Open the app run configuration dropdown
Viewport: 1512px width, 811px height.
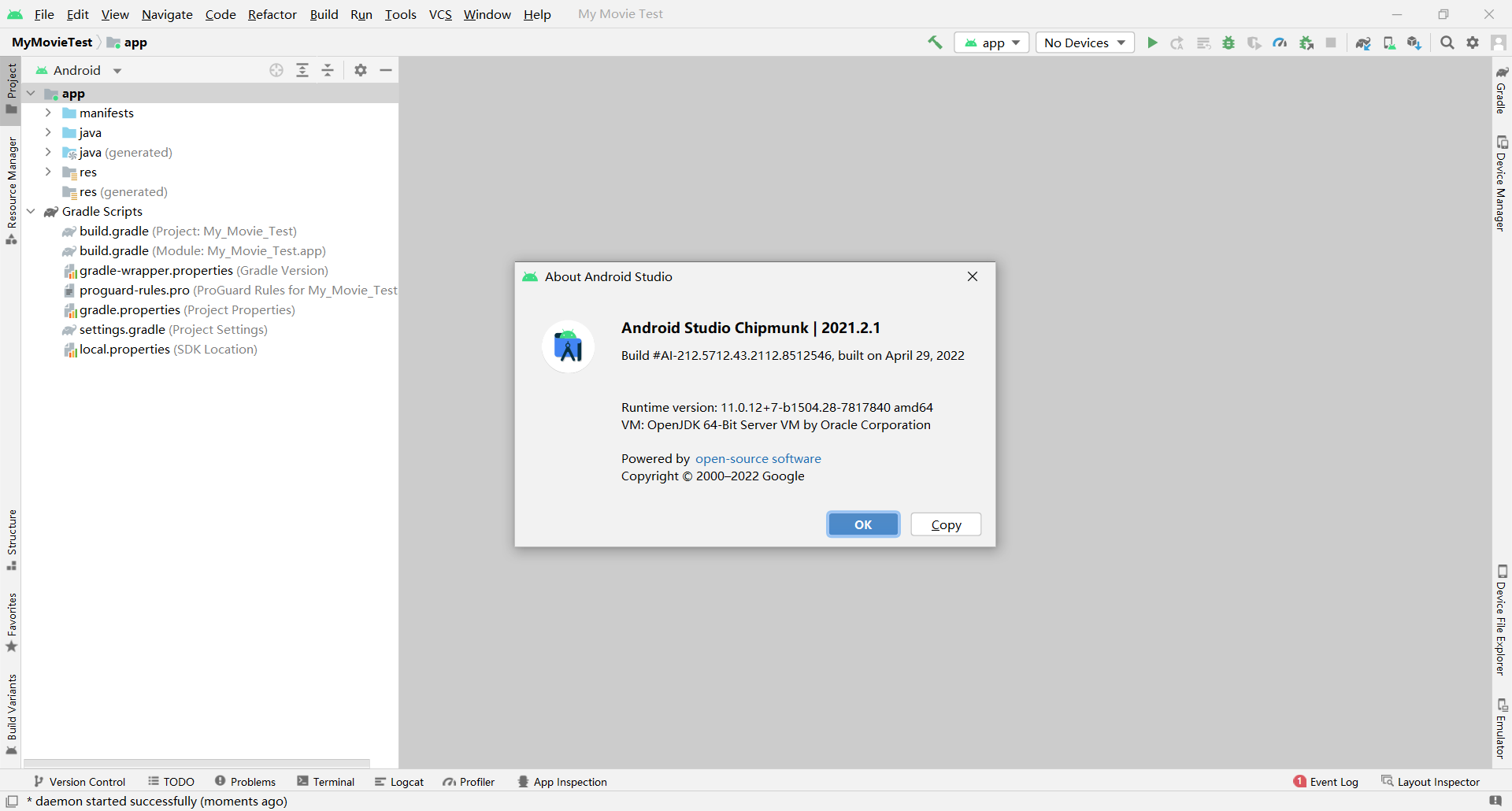point(991,43)
